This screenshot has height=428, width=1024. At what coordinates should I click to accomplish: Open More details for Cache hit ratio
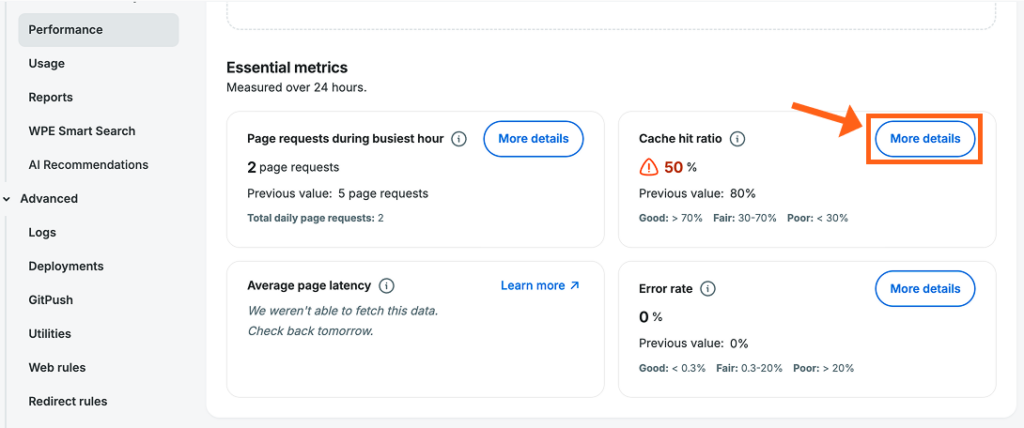pyautogui.click(x=925, y=139)
